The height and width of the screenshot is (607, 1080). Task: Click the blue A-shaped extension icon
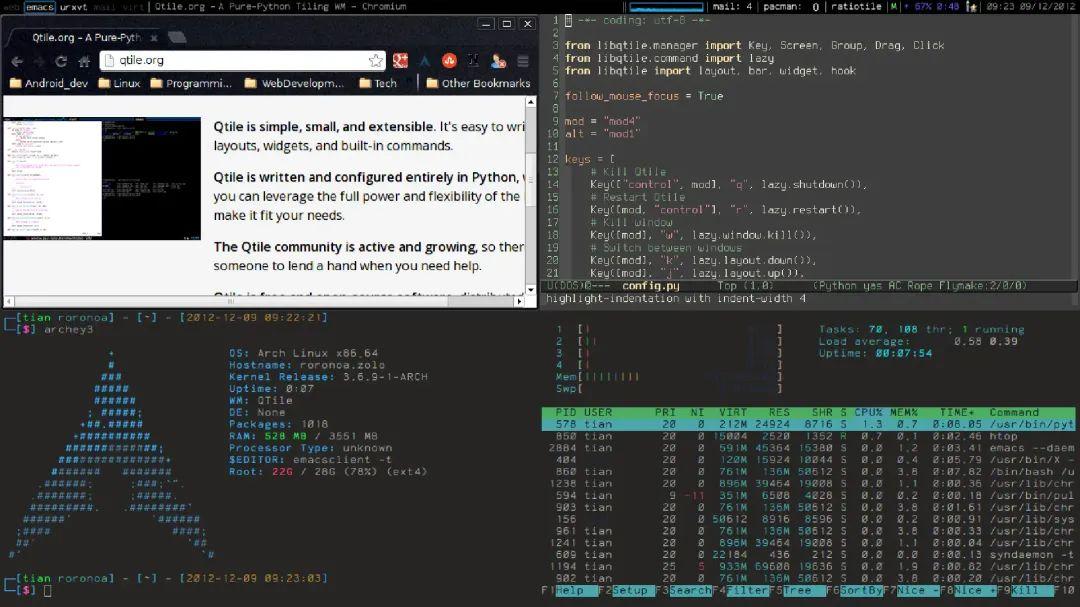click(424, 60)
